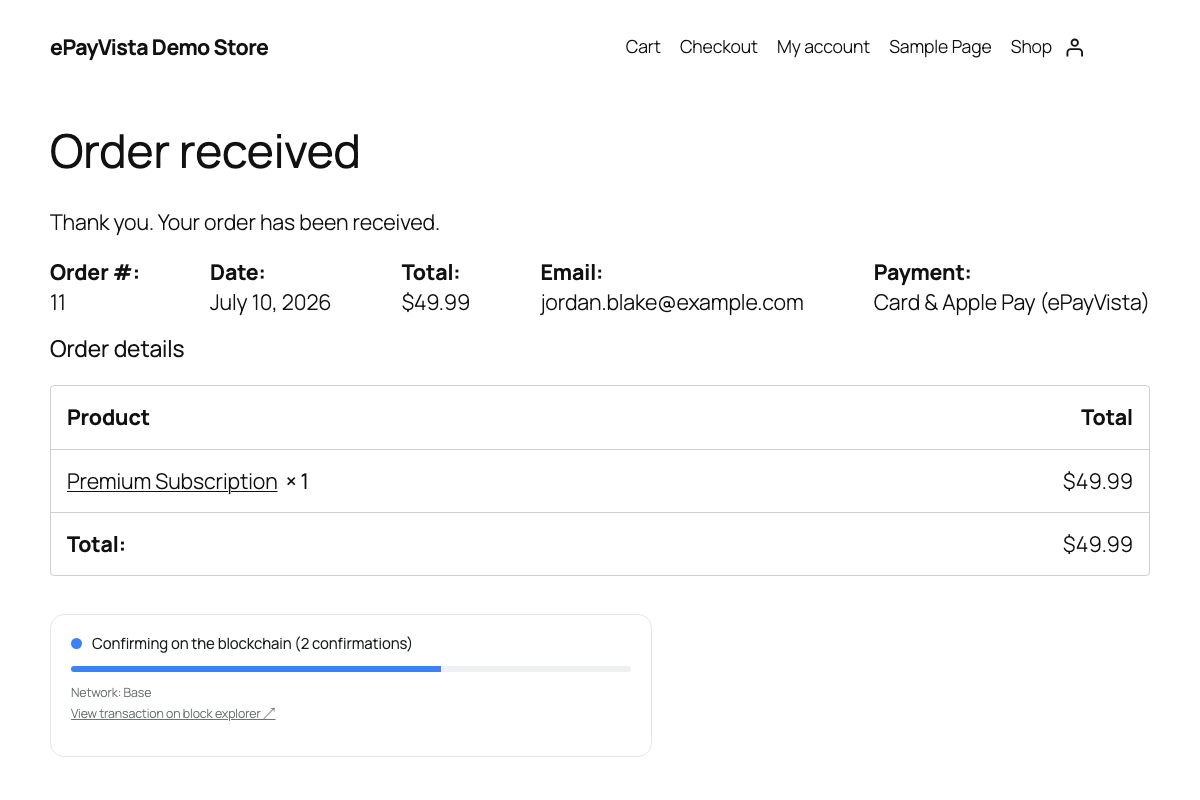The width and height of the screenshot is (1200, 800).
Task: View transaction on block explorer
Action: pos(173,713)
